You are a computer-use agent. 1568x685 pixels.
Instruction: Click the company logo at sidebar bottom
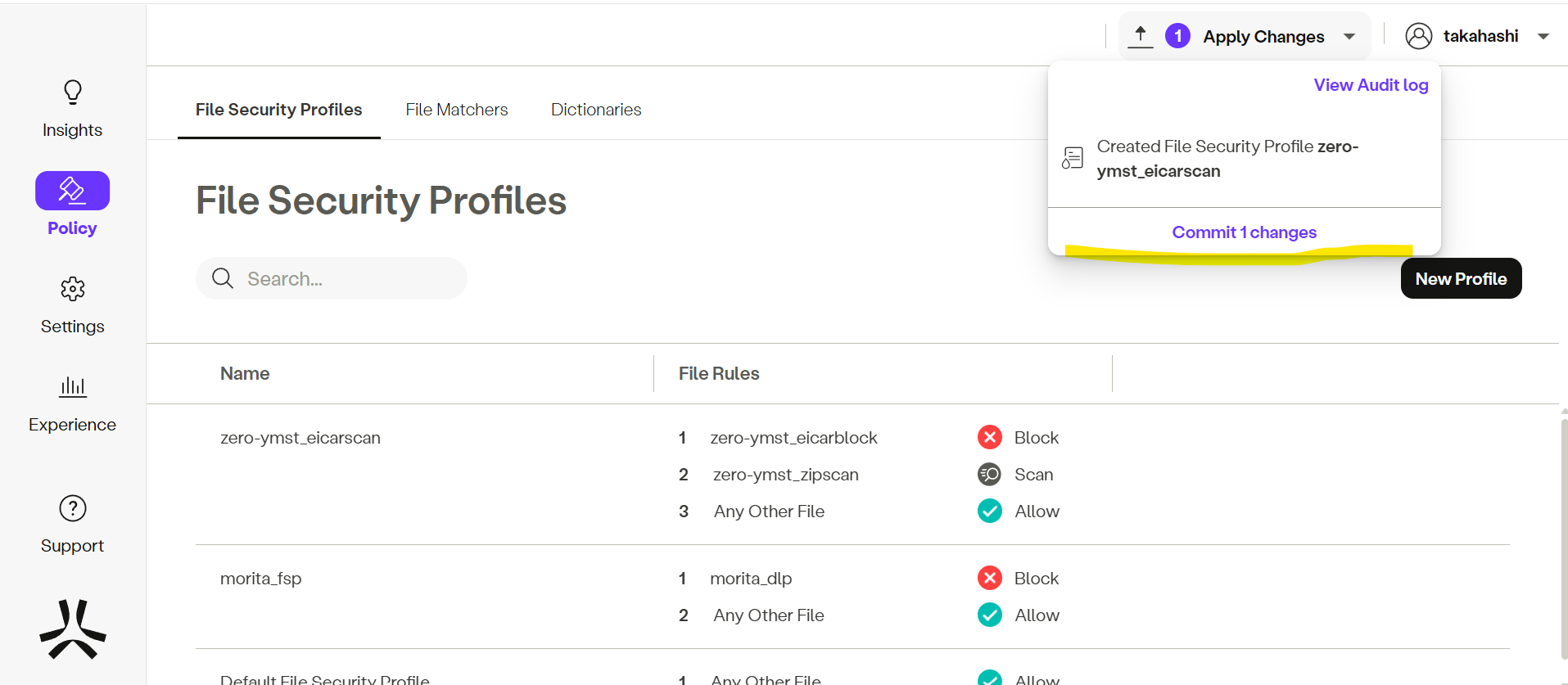pyautogui.click(x=73, y=629)
